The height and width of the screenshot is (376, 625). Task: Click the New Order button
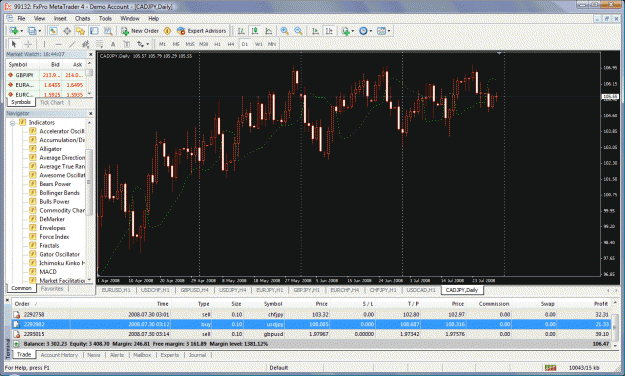click(x=140, y=31)
